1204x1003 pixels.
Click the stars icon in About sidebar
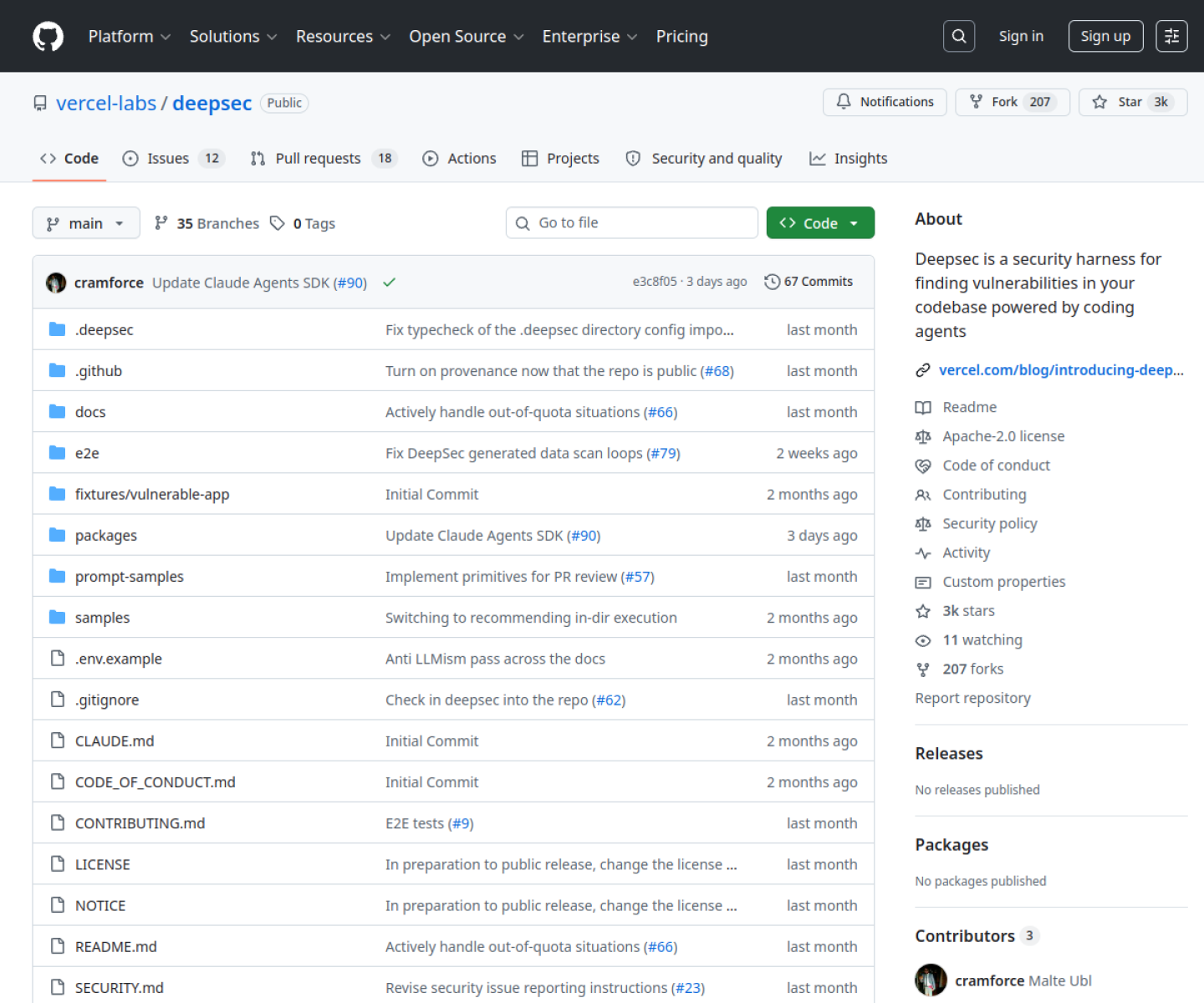[x=923, y=611]
